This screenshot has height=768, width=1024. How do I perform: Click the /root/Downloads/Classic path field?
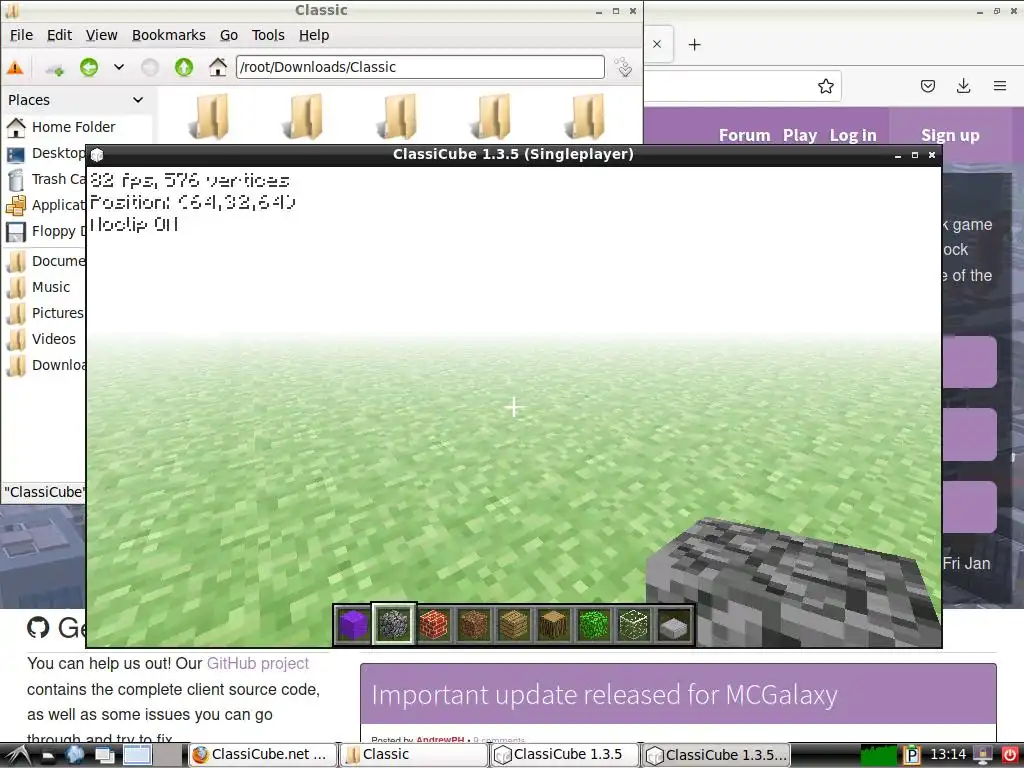[x=420, y=67]
